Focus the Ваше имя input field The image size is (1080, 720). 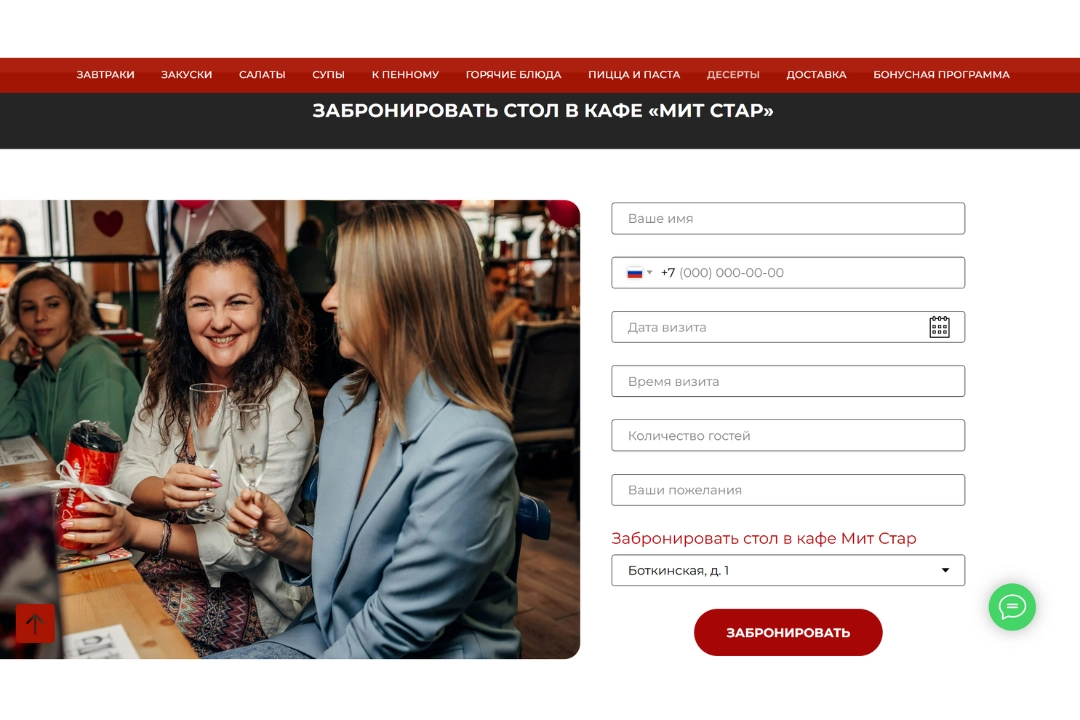pos(788,218)
